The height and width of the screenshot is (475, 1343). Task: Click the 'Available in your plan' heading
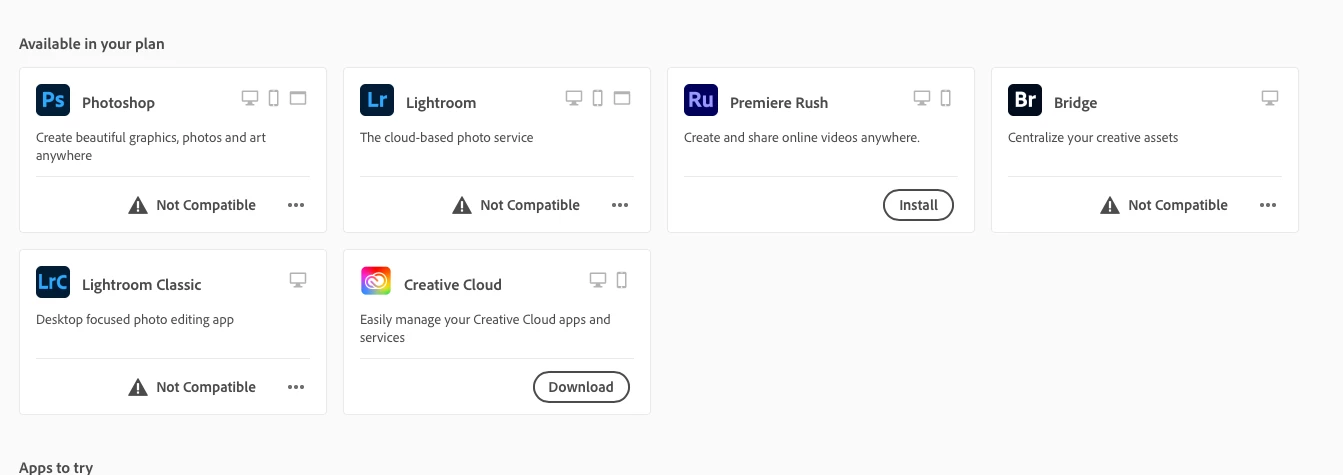click(92, 44)
